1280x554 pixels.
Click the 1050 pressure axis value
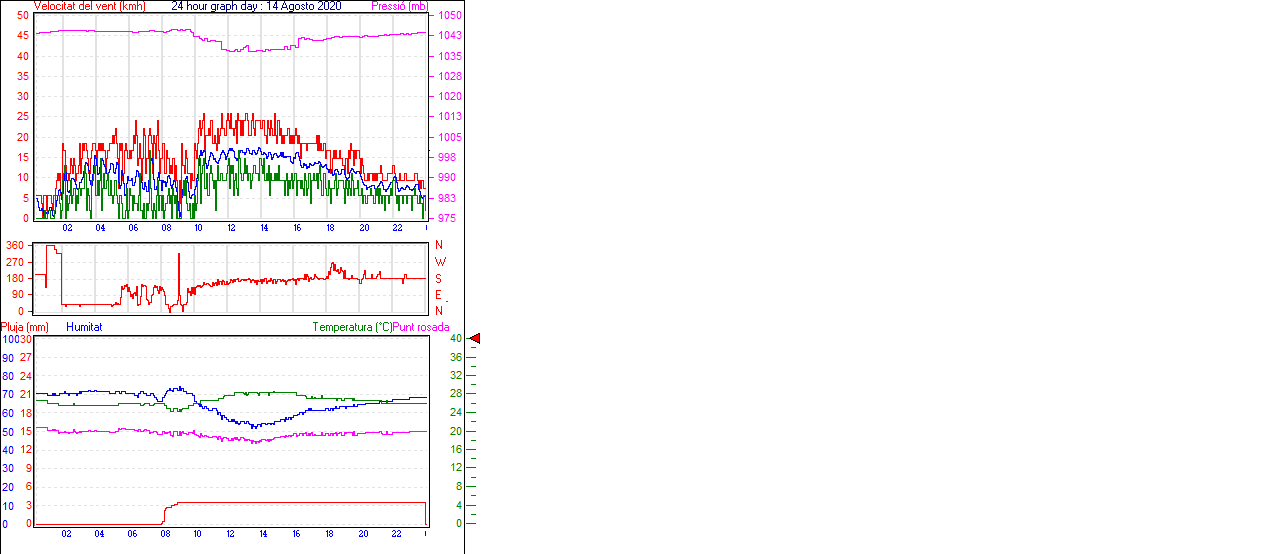click(449, 16)
